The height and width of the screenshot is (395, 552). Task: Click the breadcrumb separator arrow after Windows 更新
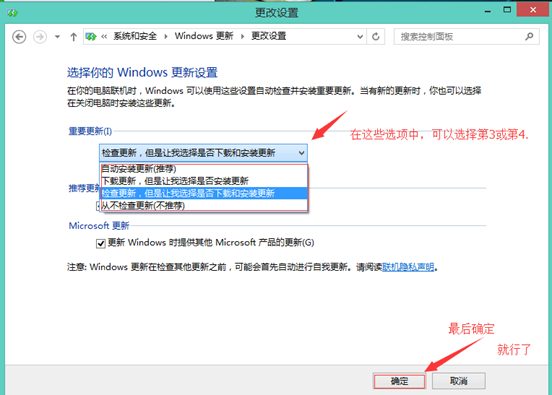[242, 36]
